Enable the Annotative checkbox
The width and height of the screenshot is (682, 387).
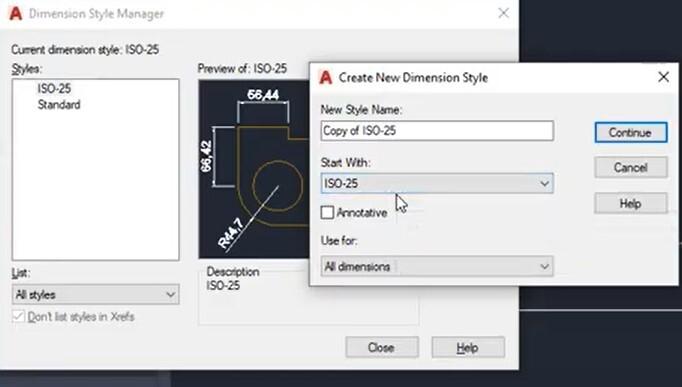click(x=327, y=213)
